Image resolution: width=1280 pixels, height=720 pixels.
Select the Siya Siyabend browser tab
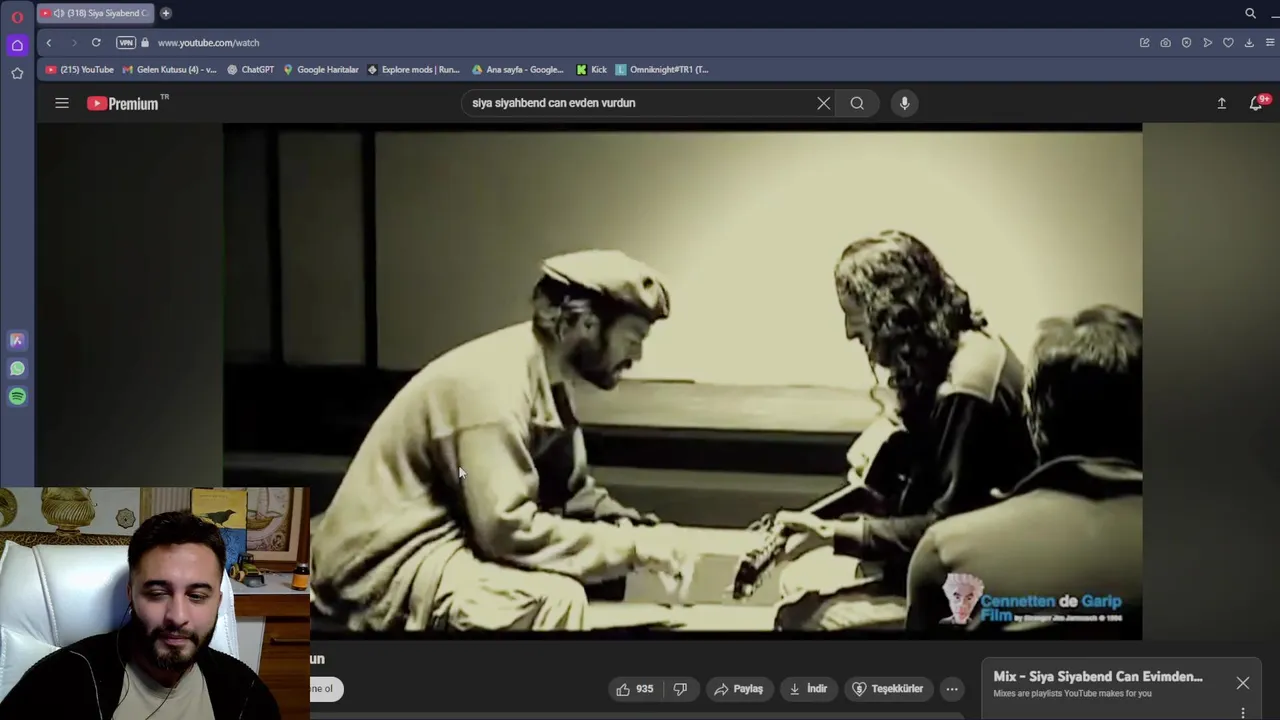tap(96, 13)
